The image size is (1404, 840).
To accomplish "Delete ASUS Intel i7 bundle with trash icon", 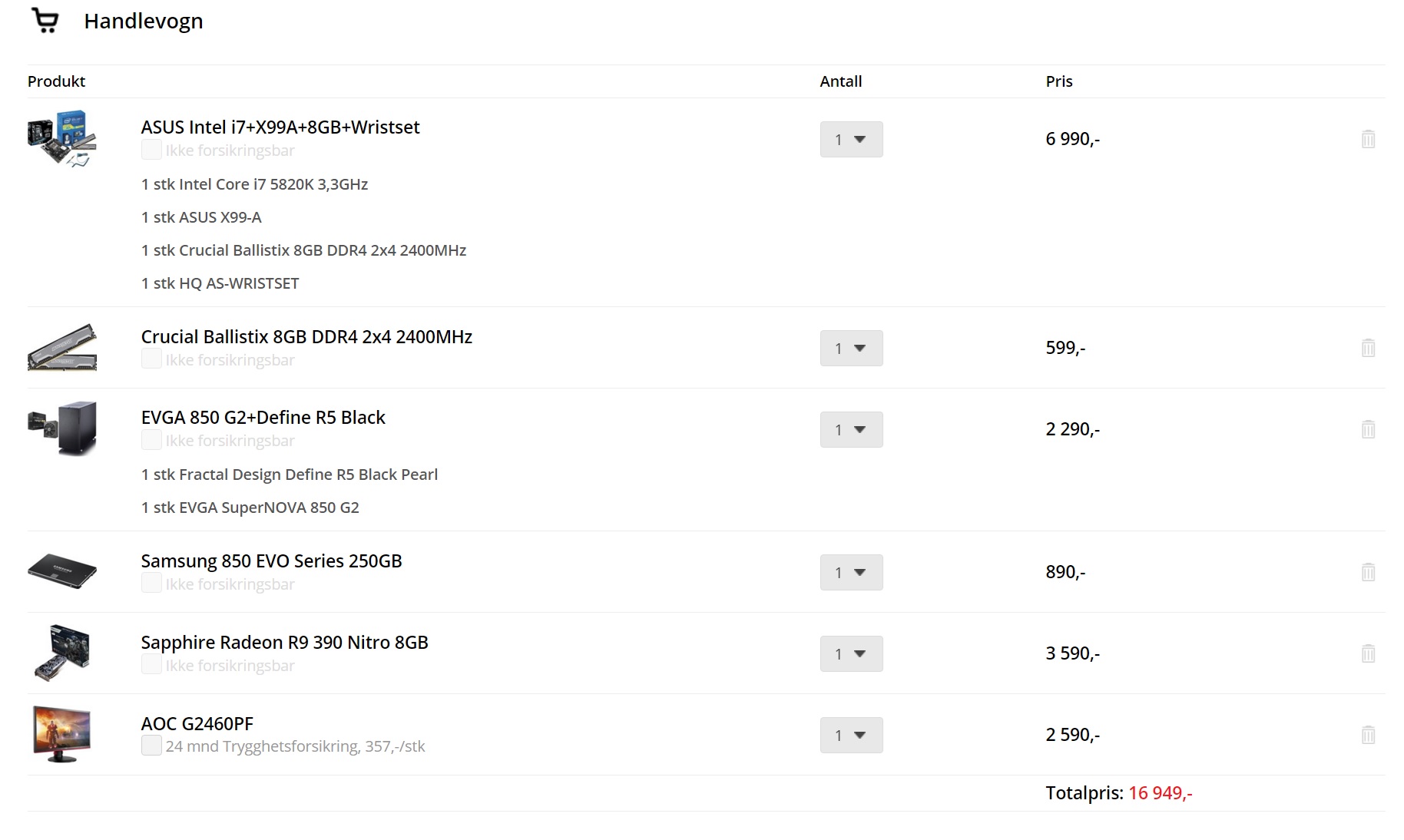I will pos(1368,139).
